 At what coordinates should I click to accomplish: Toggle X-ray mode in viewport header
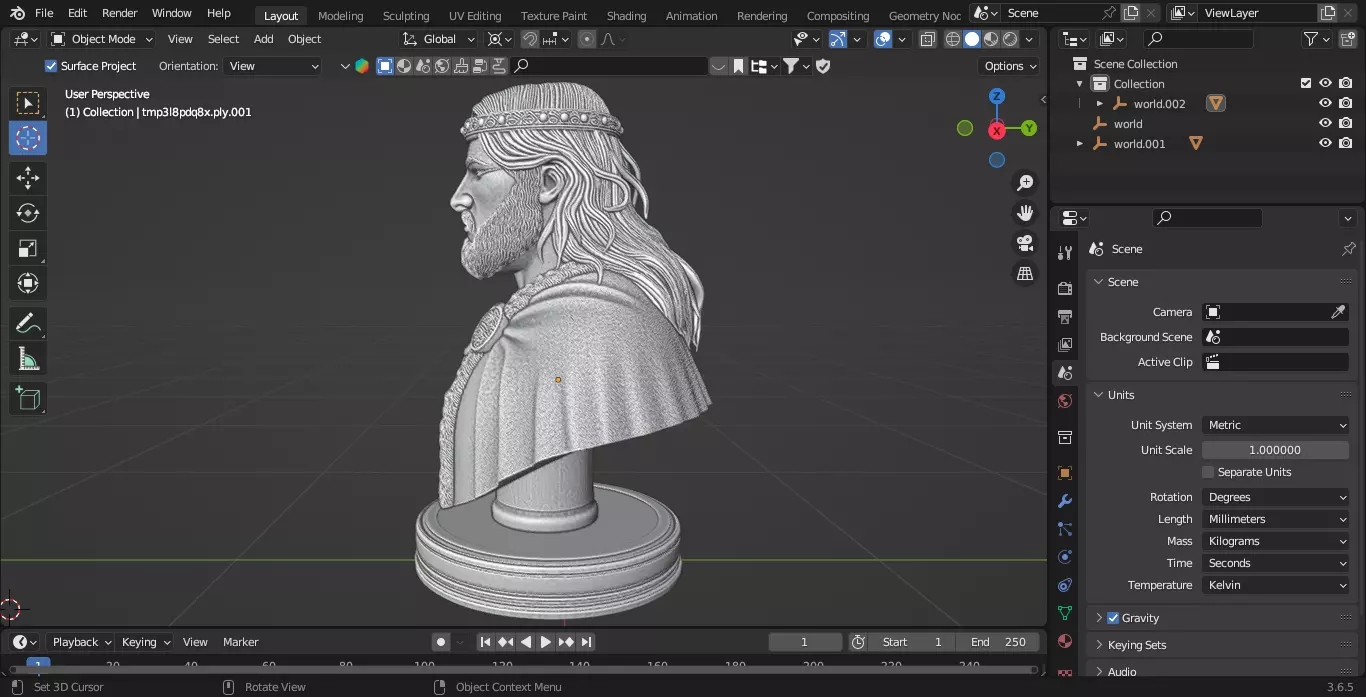[927, 39]
